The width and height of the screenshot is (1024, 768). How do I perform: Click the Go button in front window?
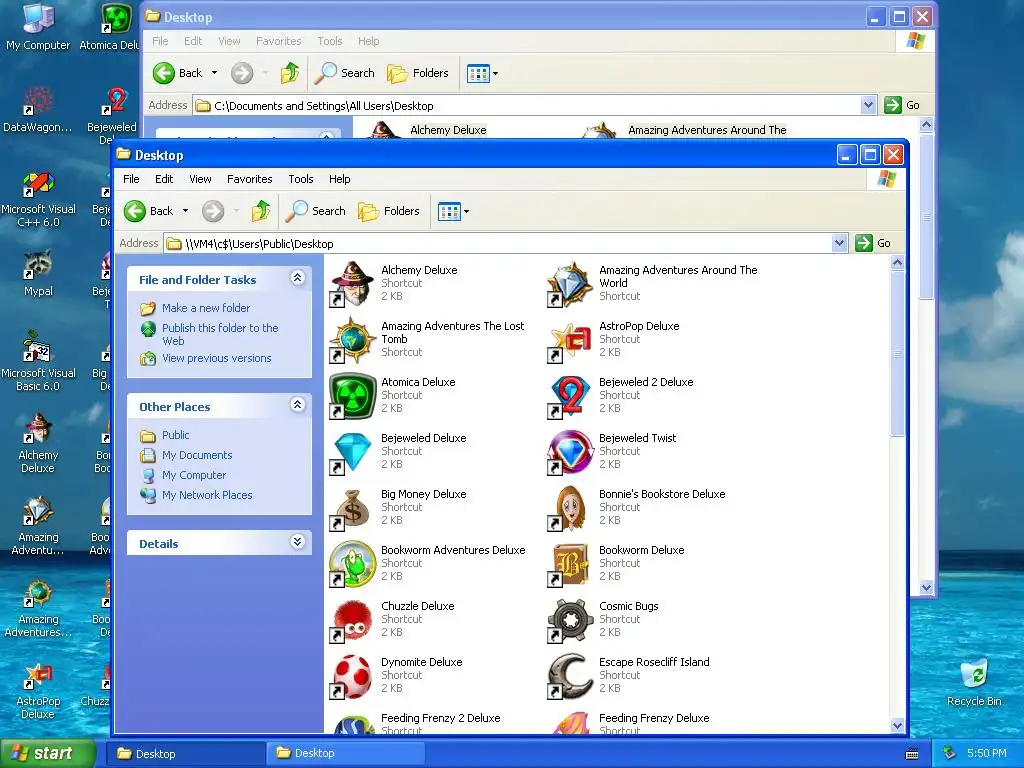873,243
